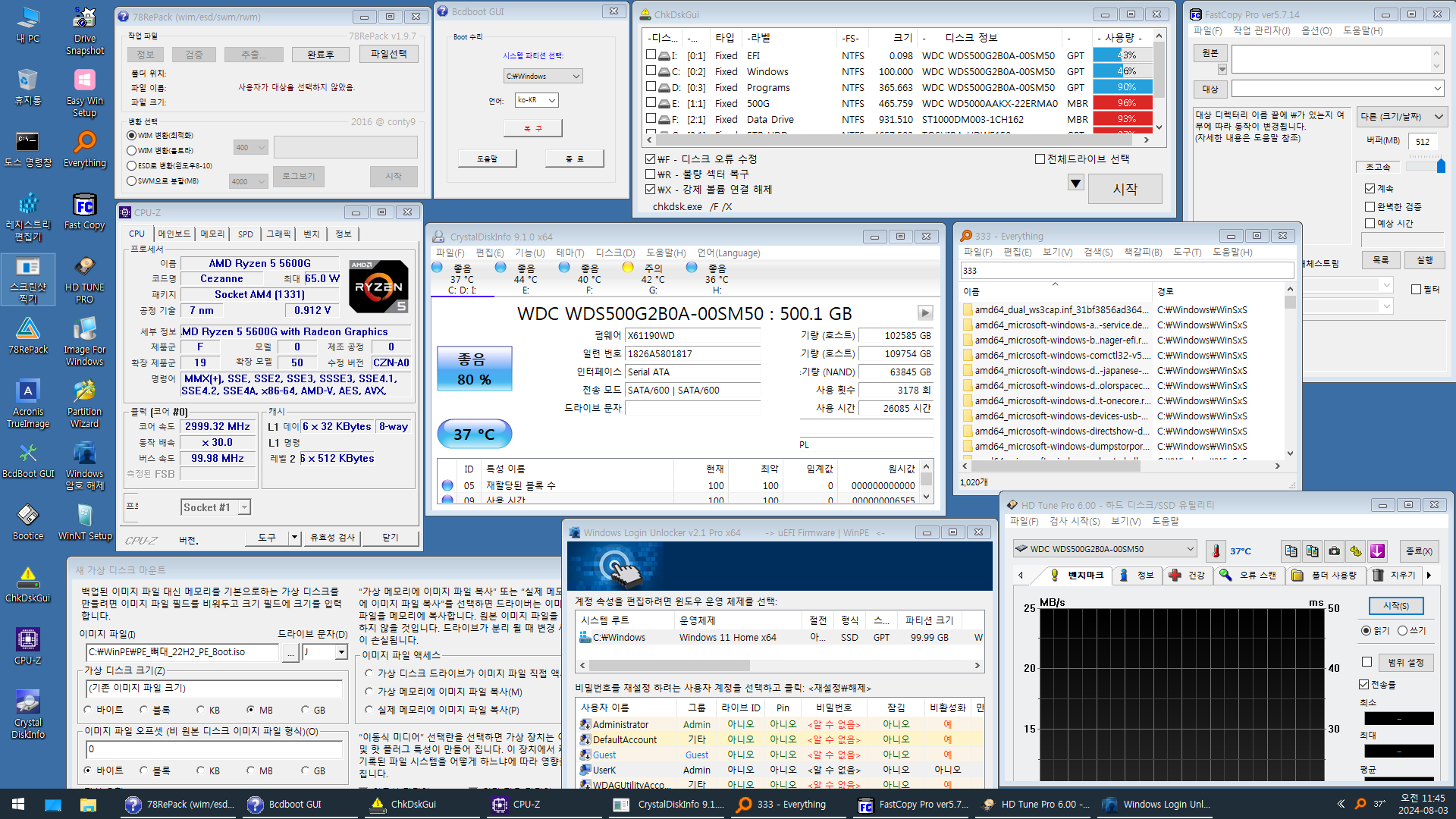Open Easy Win Setup desktop icon
The width and height of the screenshot is (1456, 819).
(x=85, y=93)
